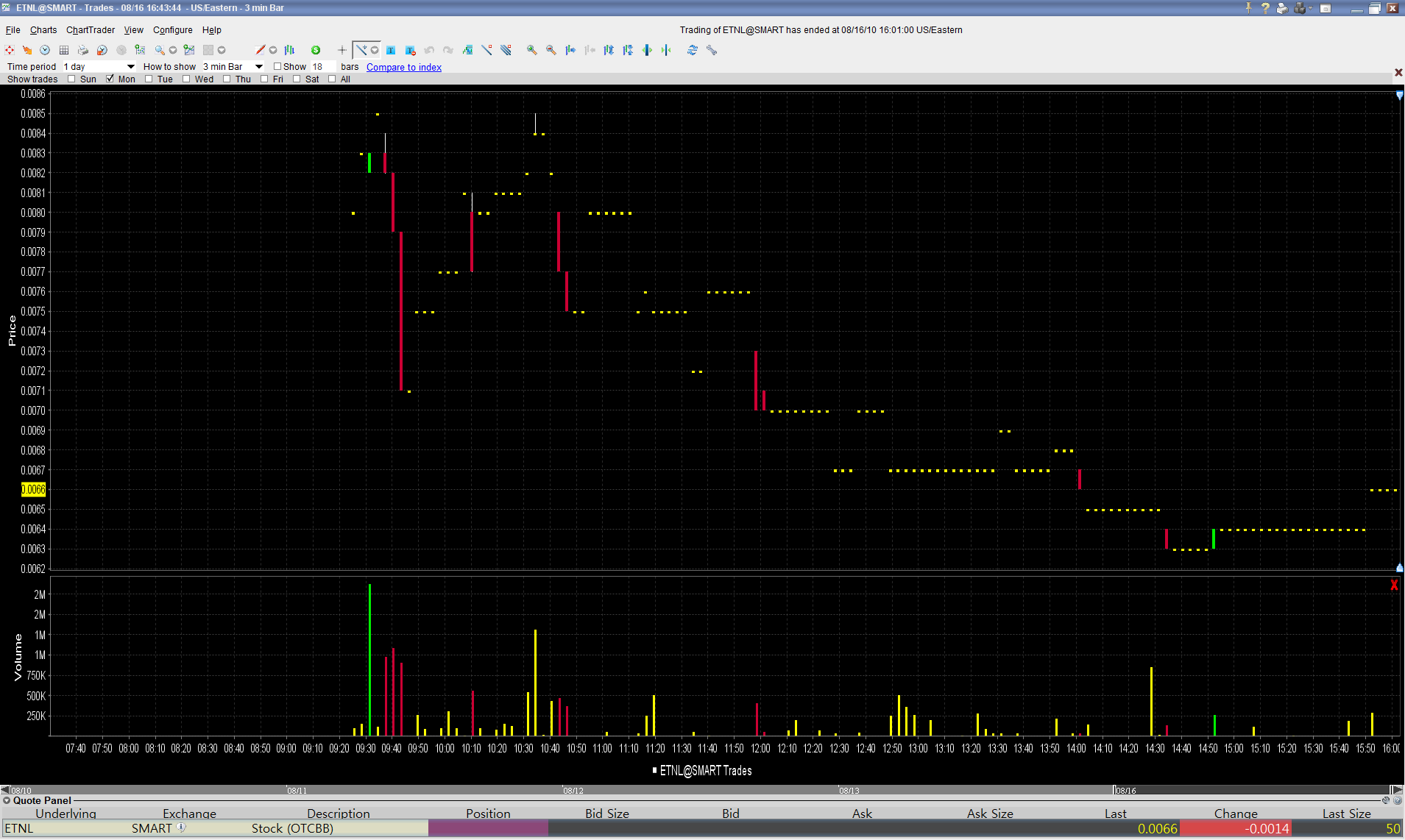Click the red pencil edit icon

pyautogui.click(x=259, y=50)
